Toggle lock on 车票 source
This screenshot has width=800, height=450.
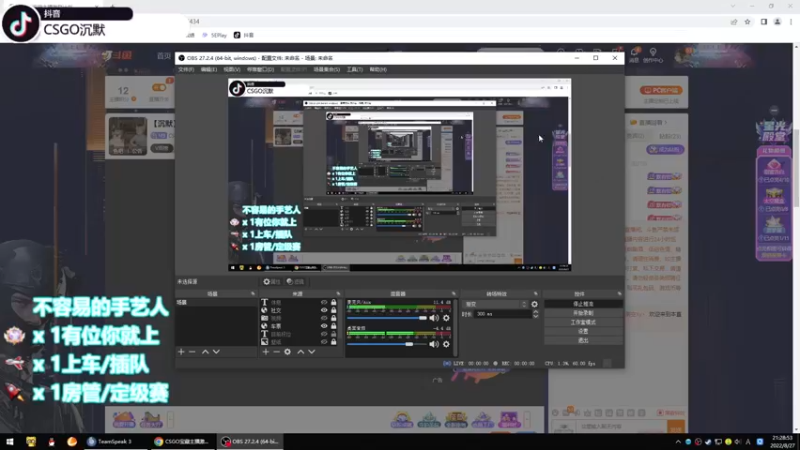(x=334, y=326)
